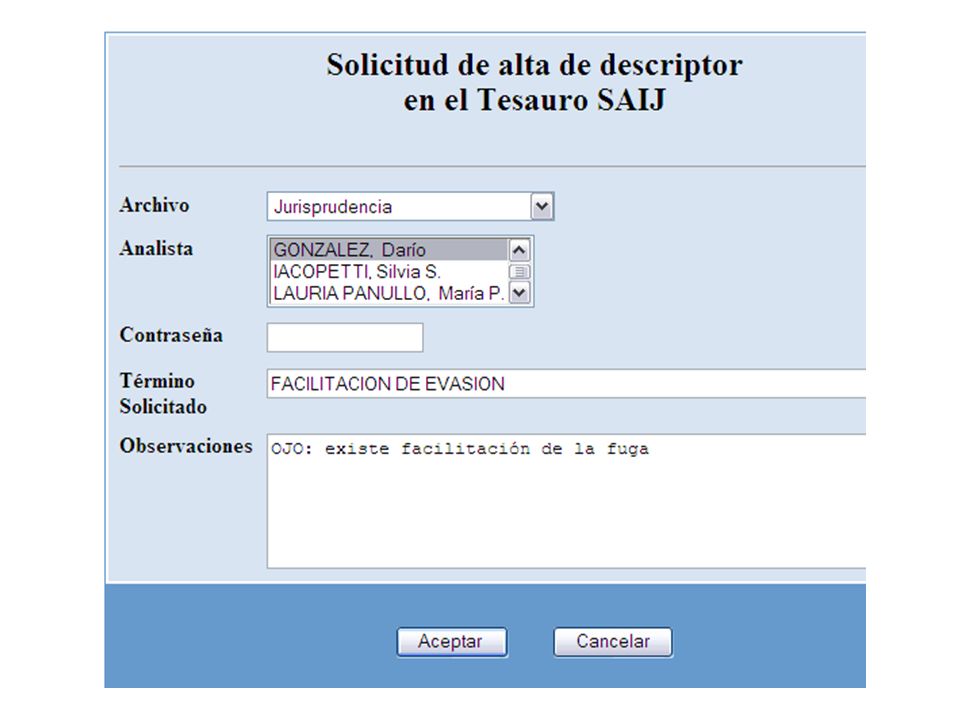Click the Analista list scrollbar thumb
Viewport: 960px width, 720px height.
pos(519,271)
